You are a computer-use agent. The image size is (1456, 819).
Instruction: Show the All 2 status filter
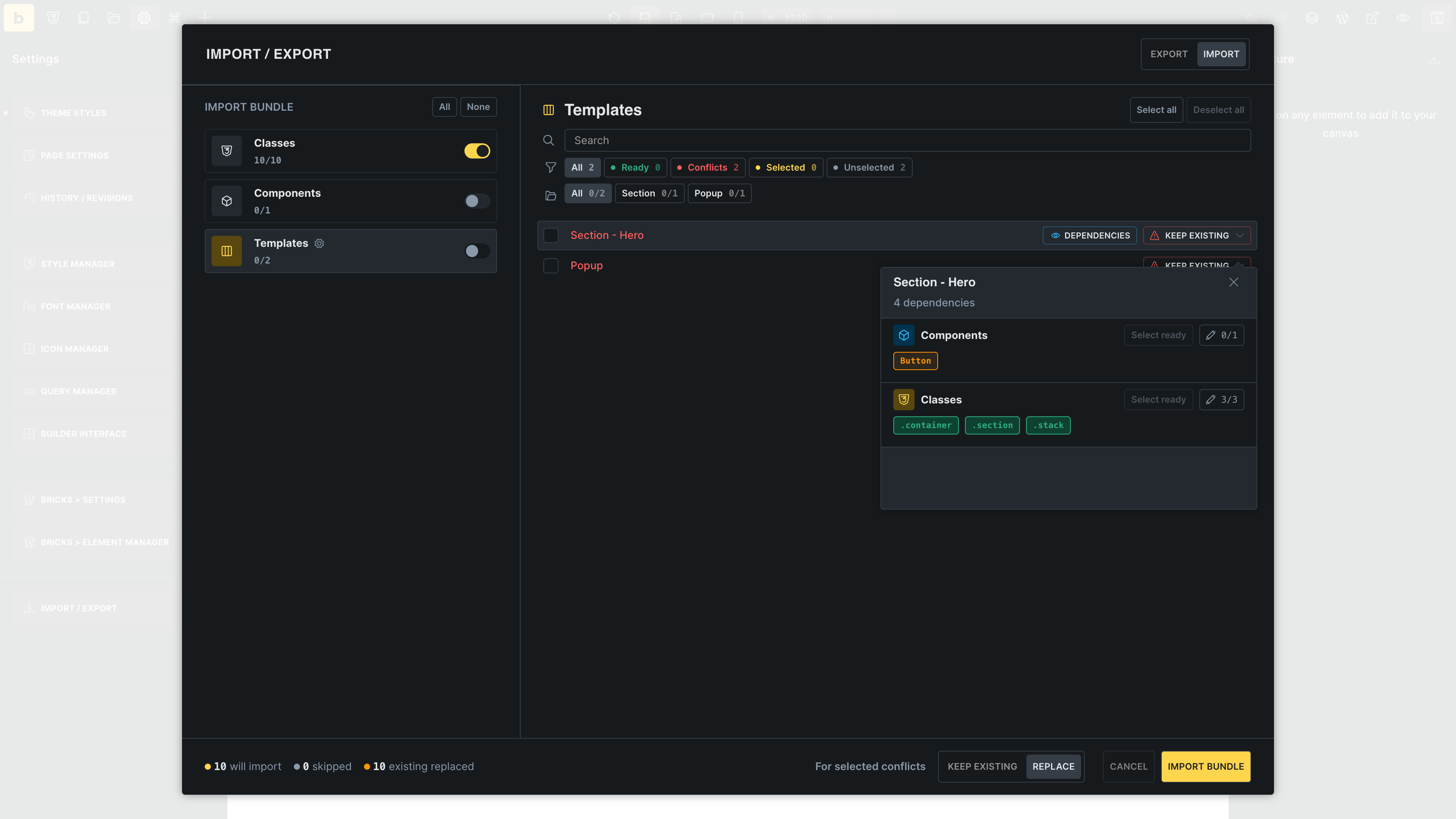[582, 167]
